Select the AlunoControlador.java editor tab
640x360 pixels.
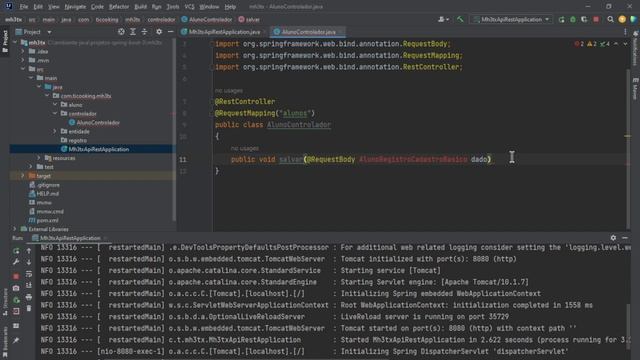point(309,32)
